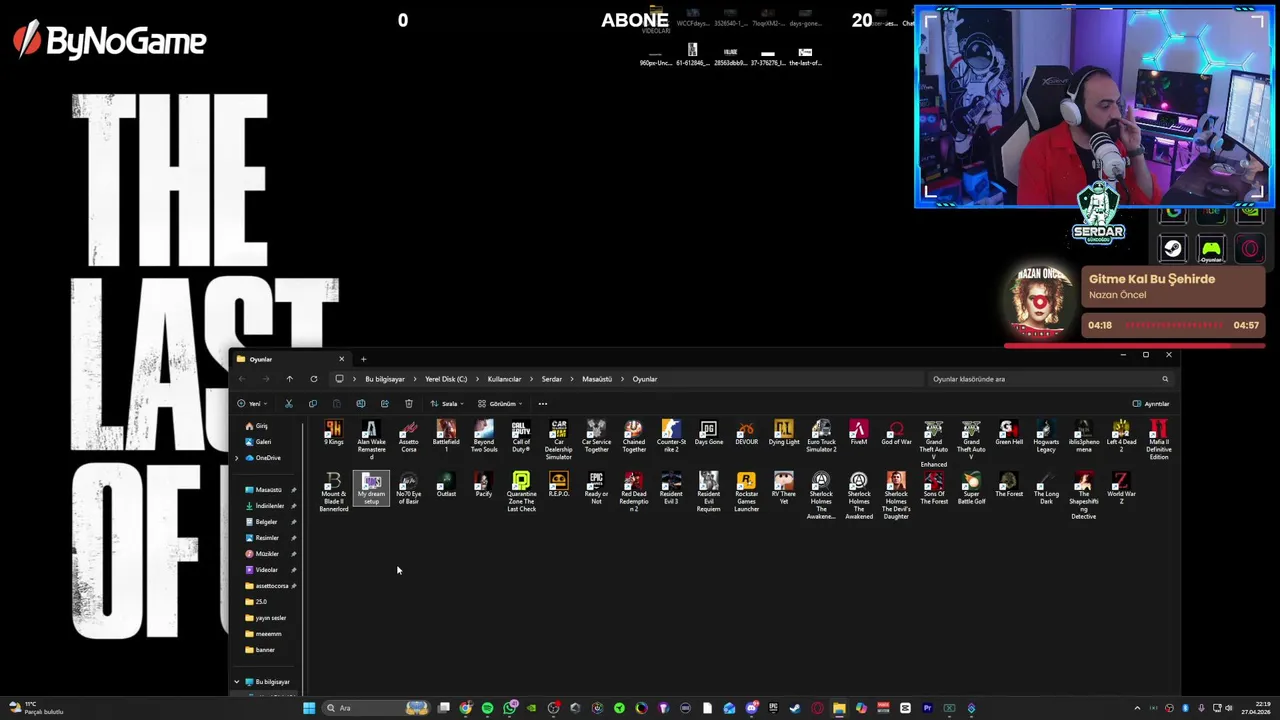Viewport: 1280px width, 720px height.
Task: Select the Left 4 Dead 2 shortcut
Action: tap(1121, 436)
